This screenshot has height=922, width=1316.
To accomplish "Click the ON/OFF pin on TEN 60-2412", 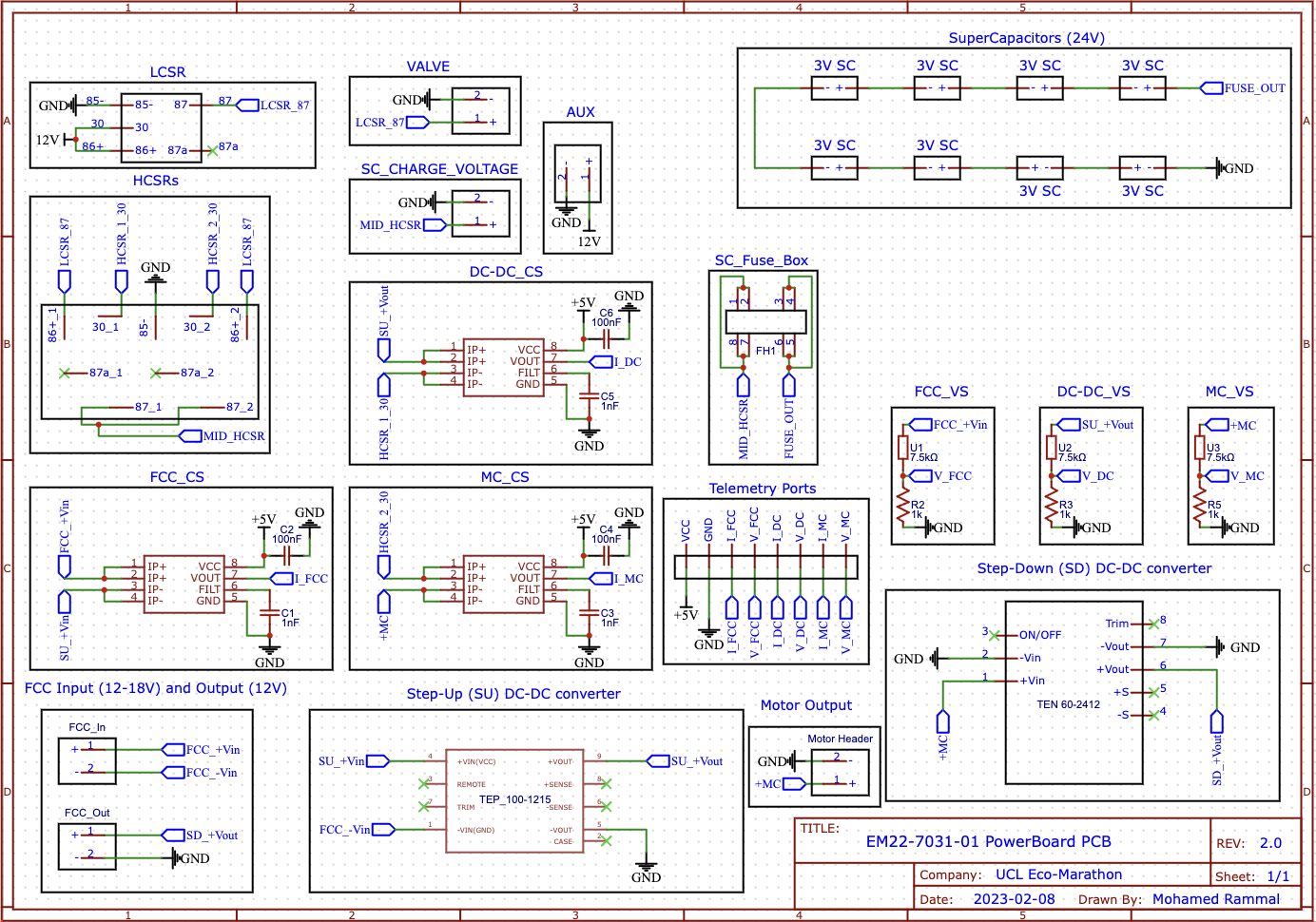I will (x=1040, y=635).
